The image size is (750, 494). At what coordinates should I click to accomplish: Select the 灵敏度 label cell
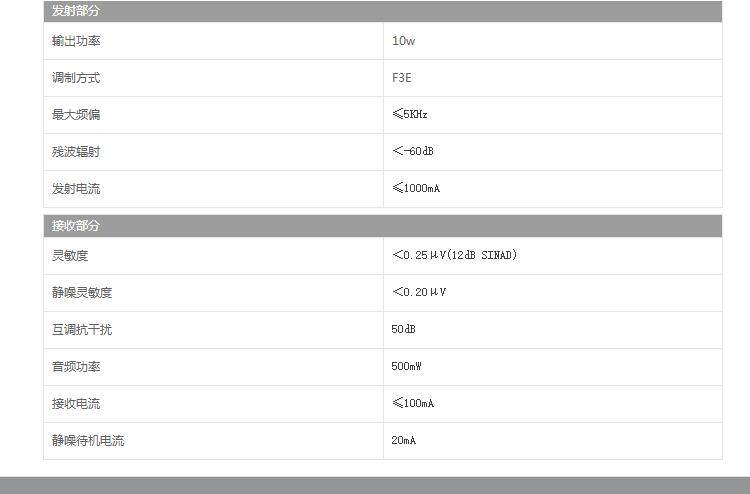(x=70, y=256)
